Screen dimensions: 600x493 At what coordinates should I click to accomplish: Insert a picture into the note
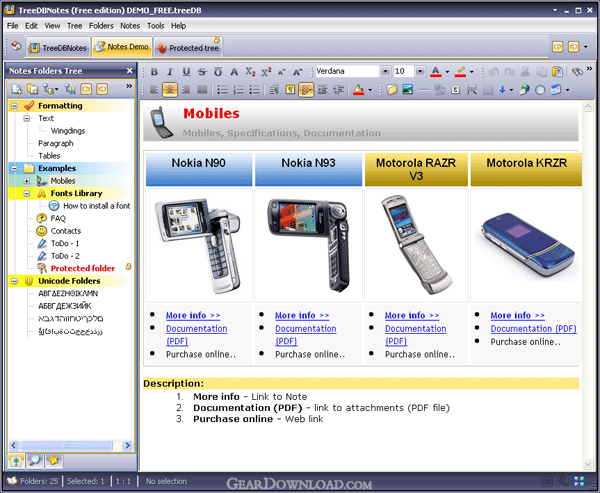coord(408,90)
